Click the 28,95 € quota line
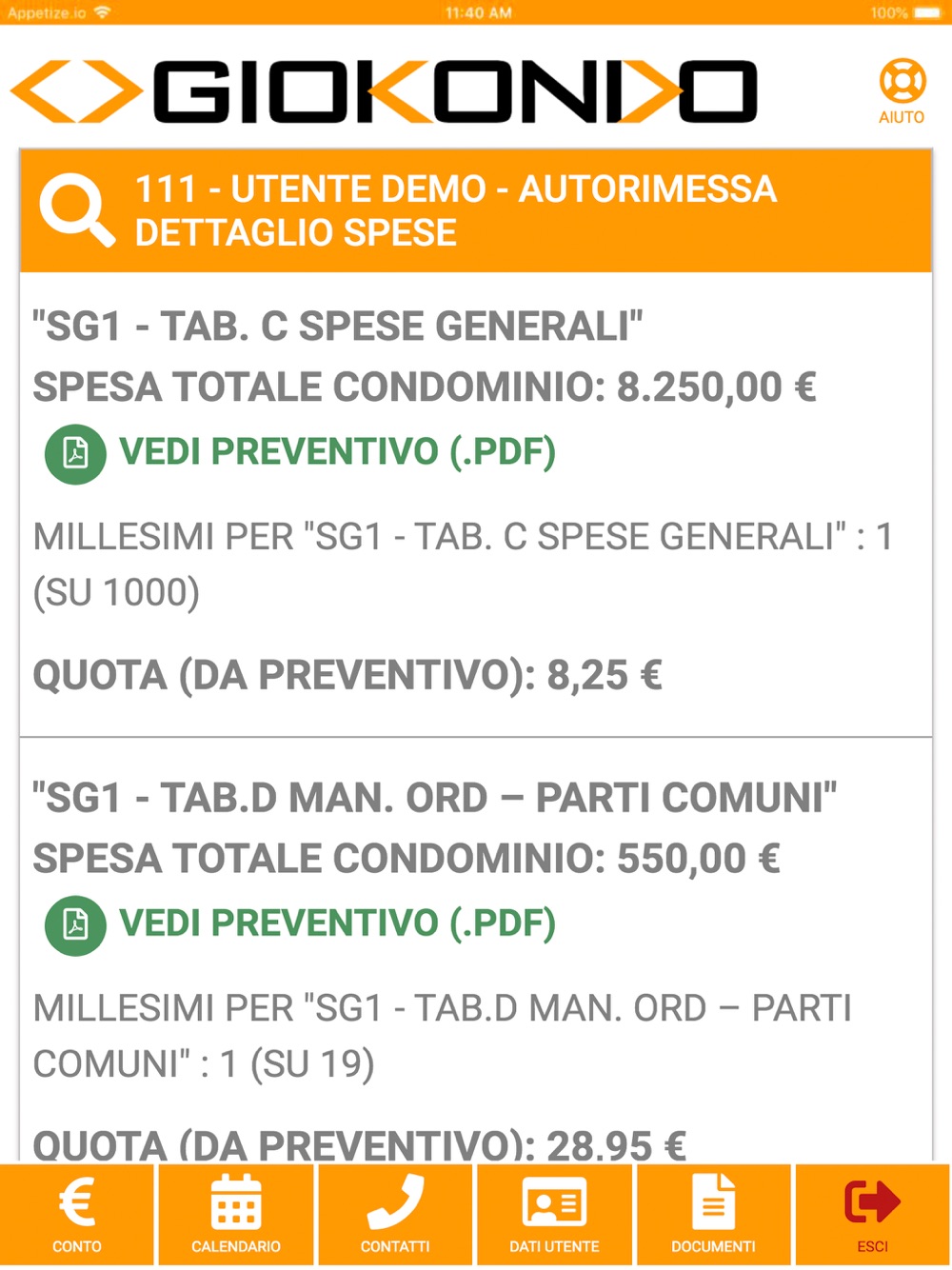This screenshot has width=952, height=1270. (360, 1144)
